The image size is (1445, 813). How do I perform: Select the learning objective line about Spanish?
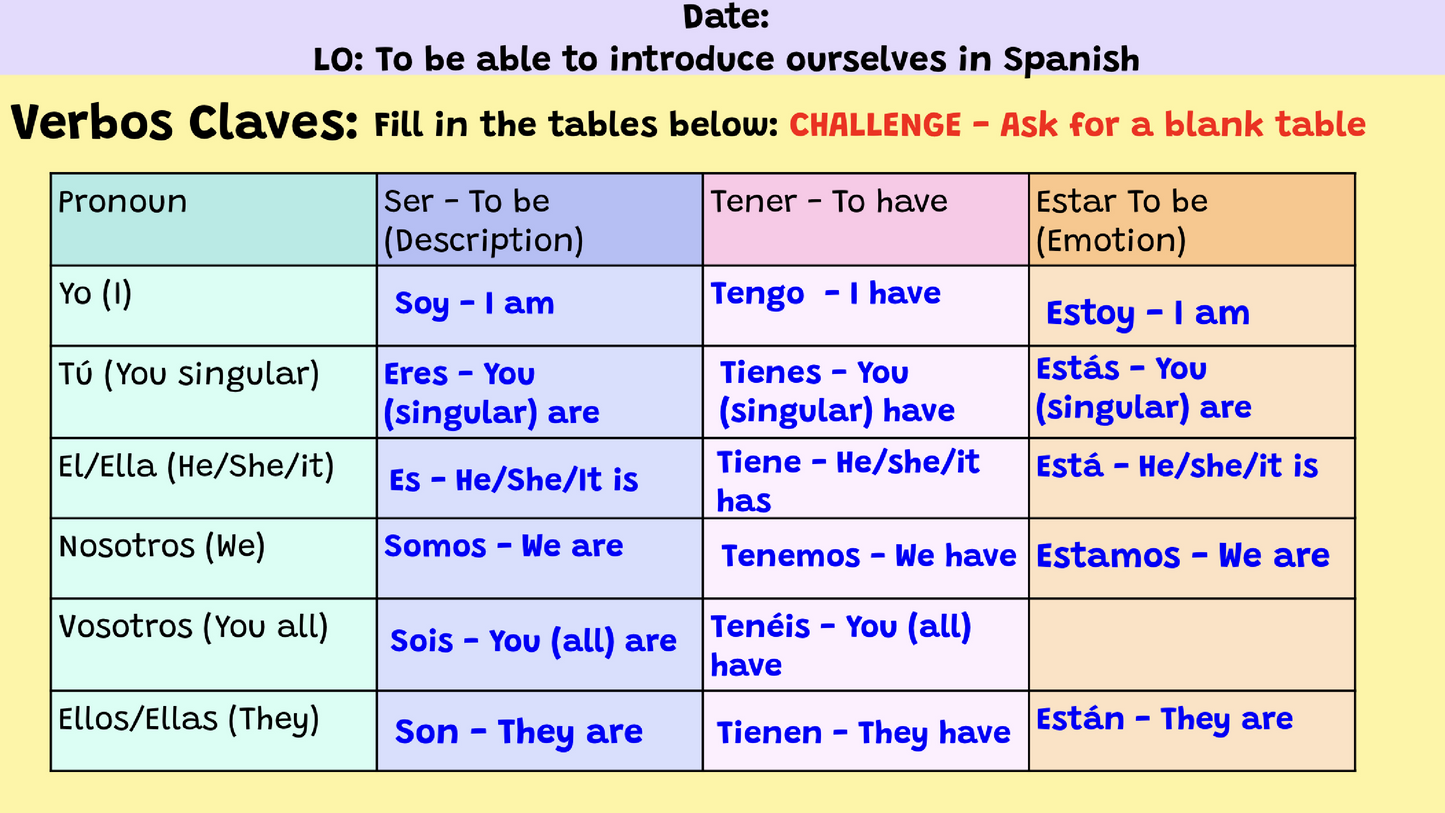tap(726, 59)
